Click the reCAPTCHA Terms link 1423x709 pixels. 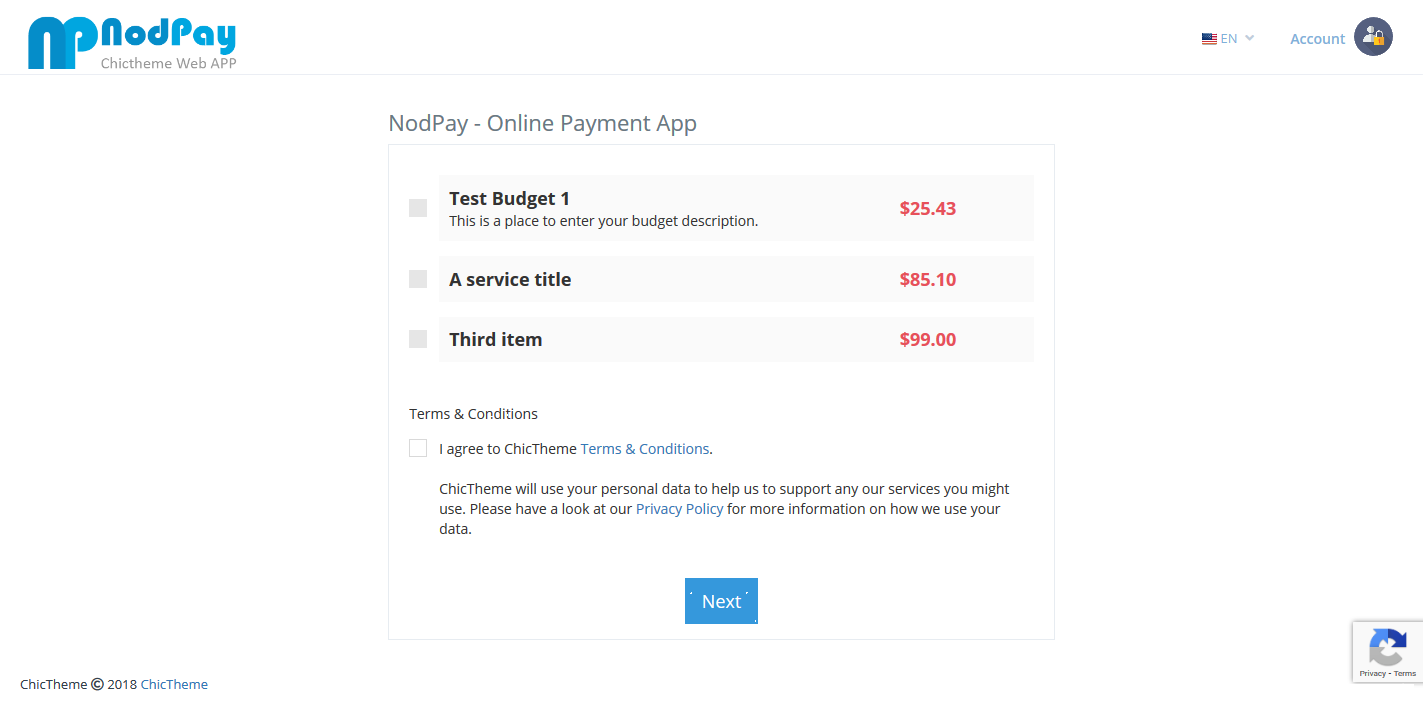tap(1405, 674)
